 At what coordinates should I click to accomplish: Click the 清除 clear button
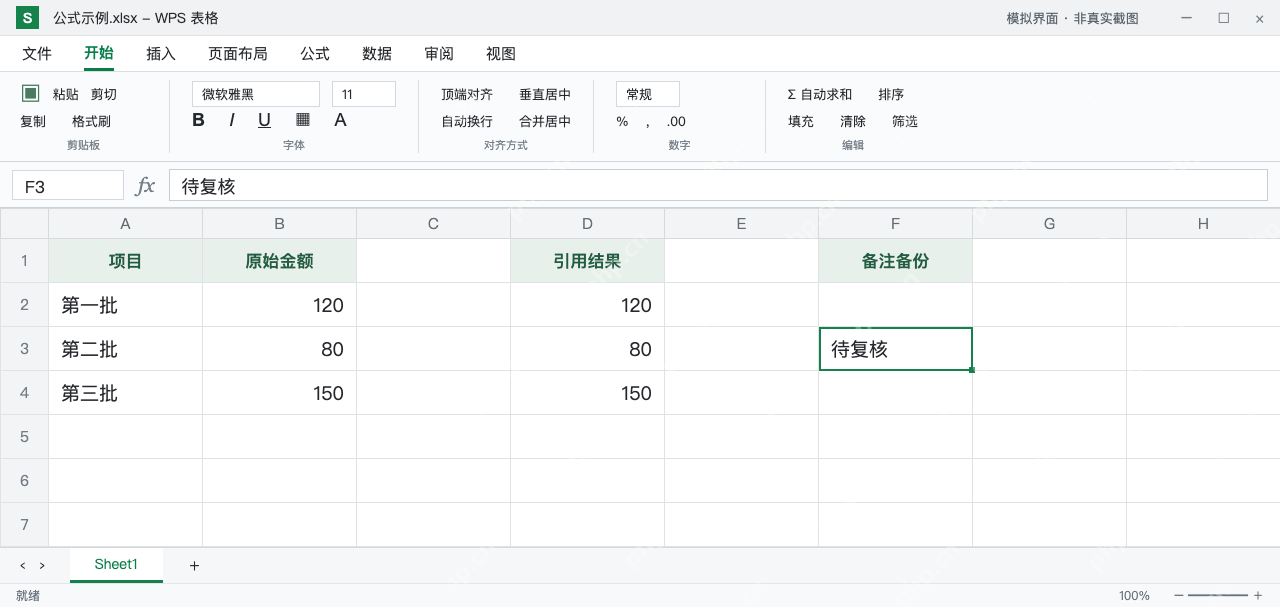tap(853, 121)
